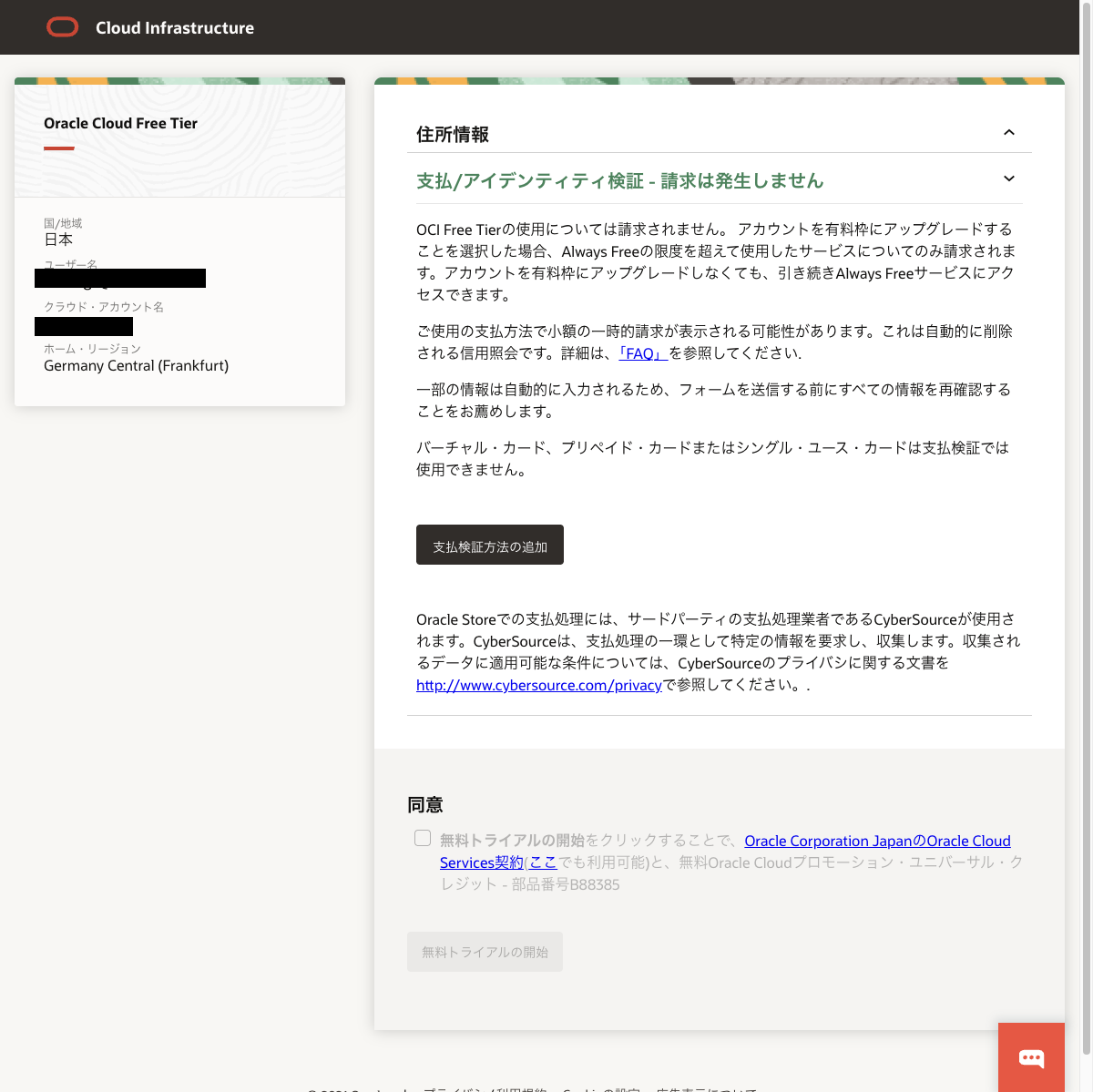The height and width of the screenshot is (1092, 1093).
Task: Check the 無料トライアルの開始 agreement checkbox
Action: (422, 837)
